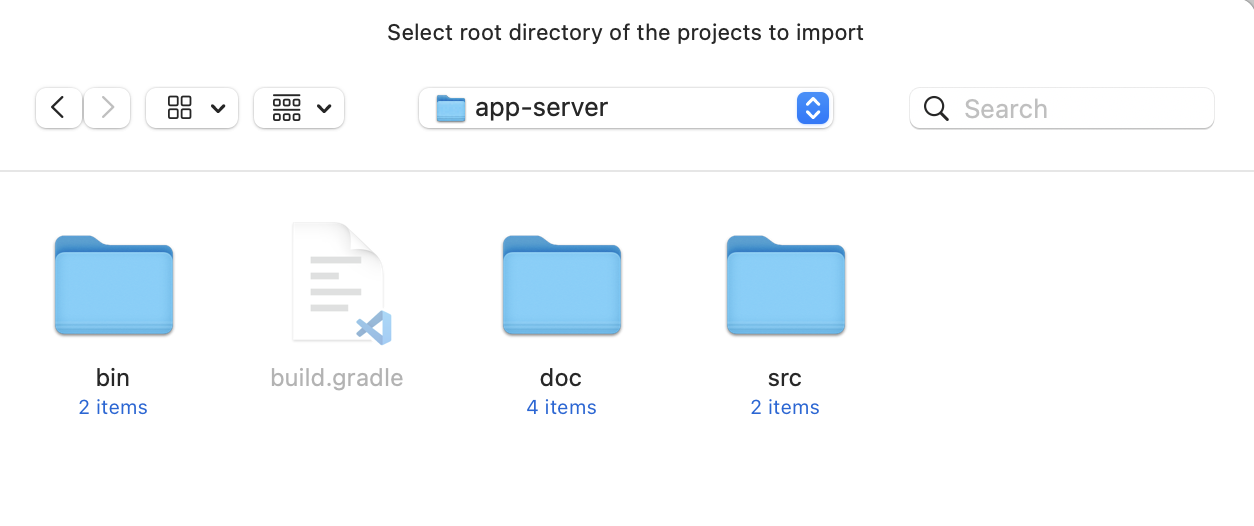Click the "build.gradle" file name
The image size is (1254, 526).
[337, 378]
